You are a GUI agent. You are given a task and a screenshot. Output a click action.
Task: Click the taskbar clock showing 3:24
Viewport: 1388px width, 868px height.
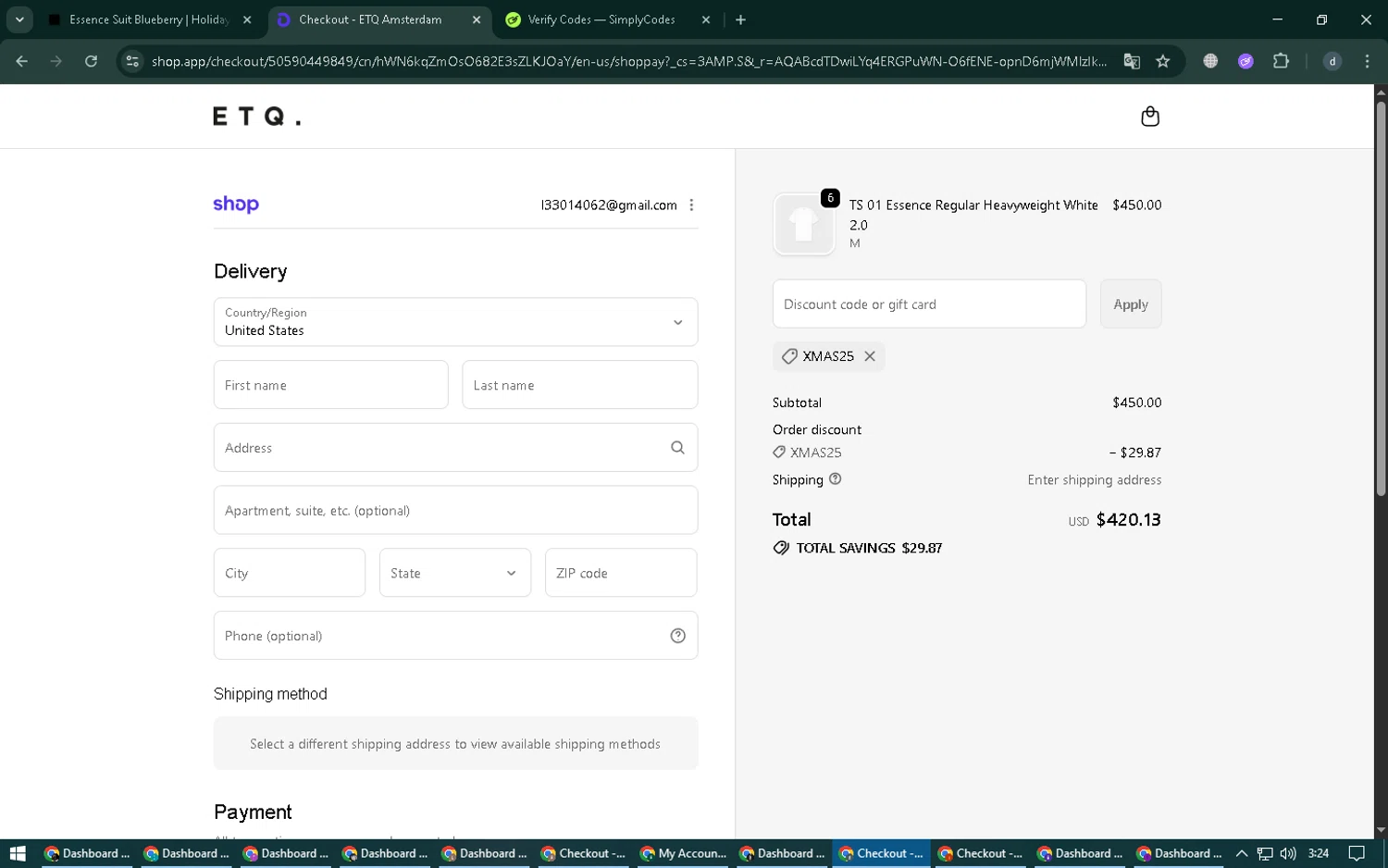[x=1319, y=853]
